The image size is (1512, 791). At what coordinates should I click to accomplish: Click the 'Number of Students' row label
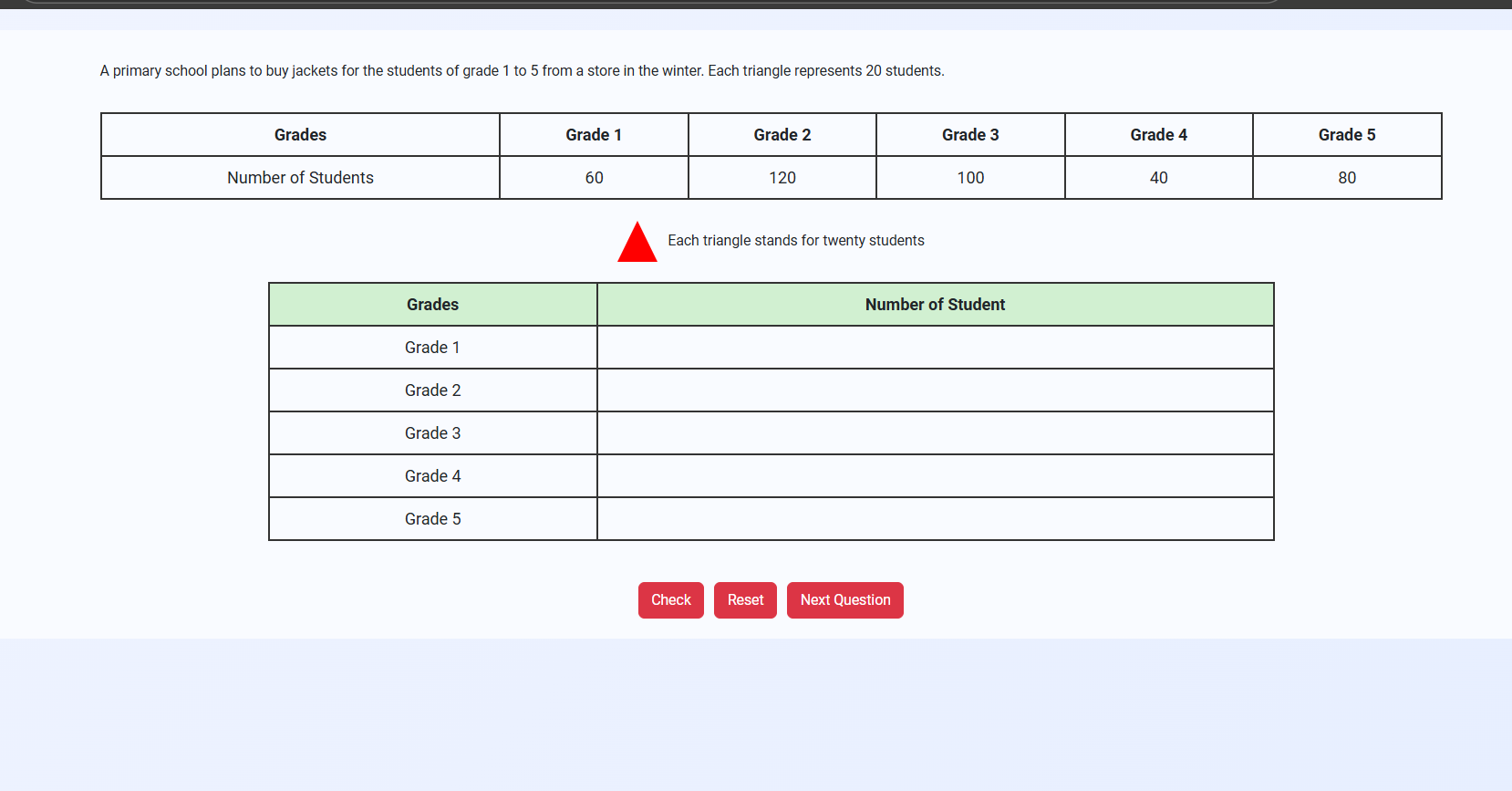[x=300, y=178]
